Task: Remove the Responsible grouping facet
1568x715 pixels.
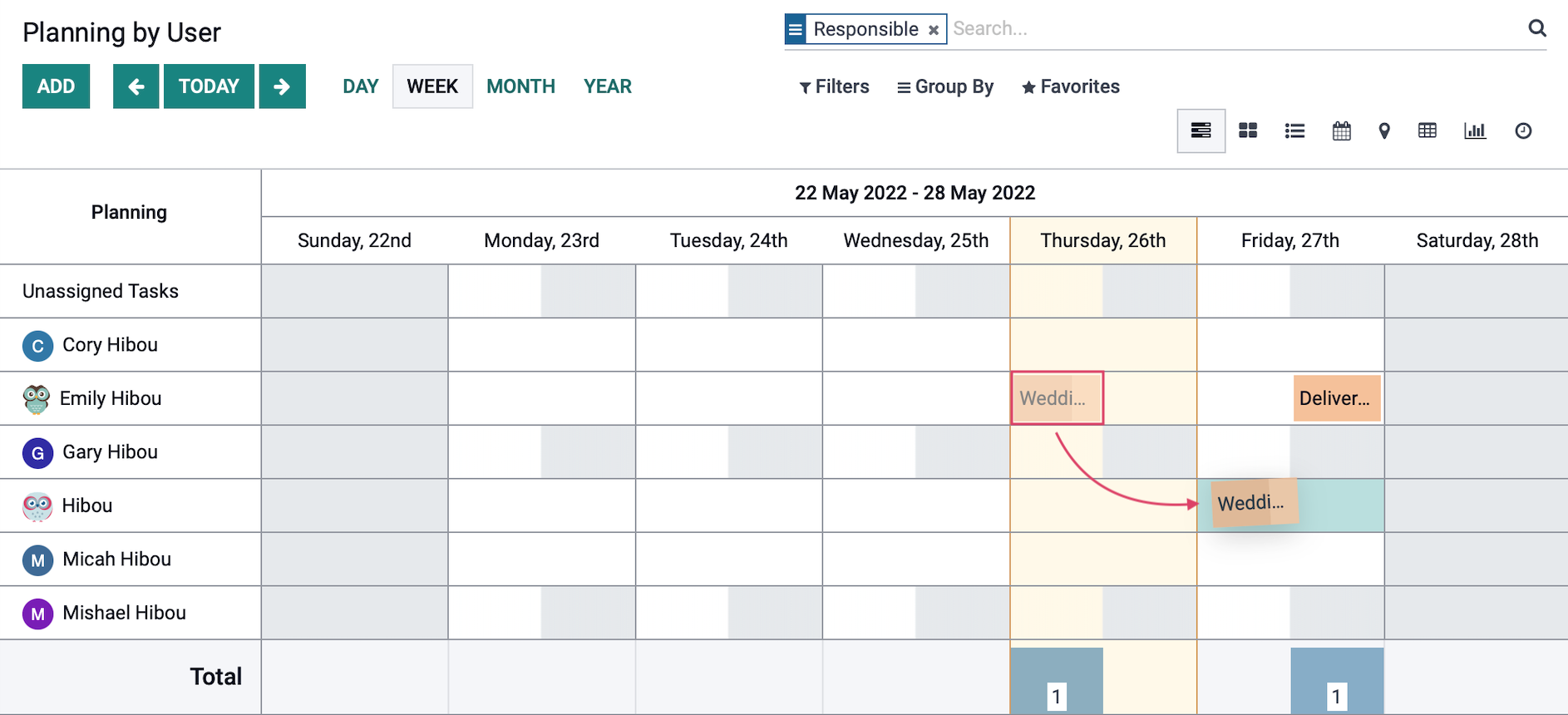Action: tap(934, 30)
